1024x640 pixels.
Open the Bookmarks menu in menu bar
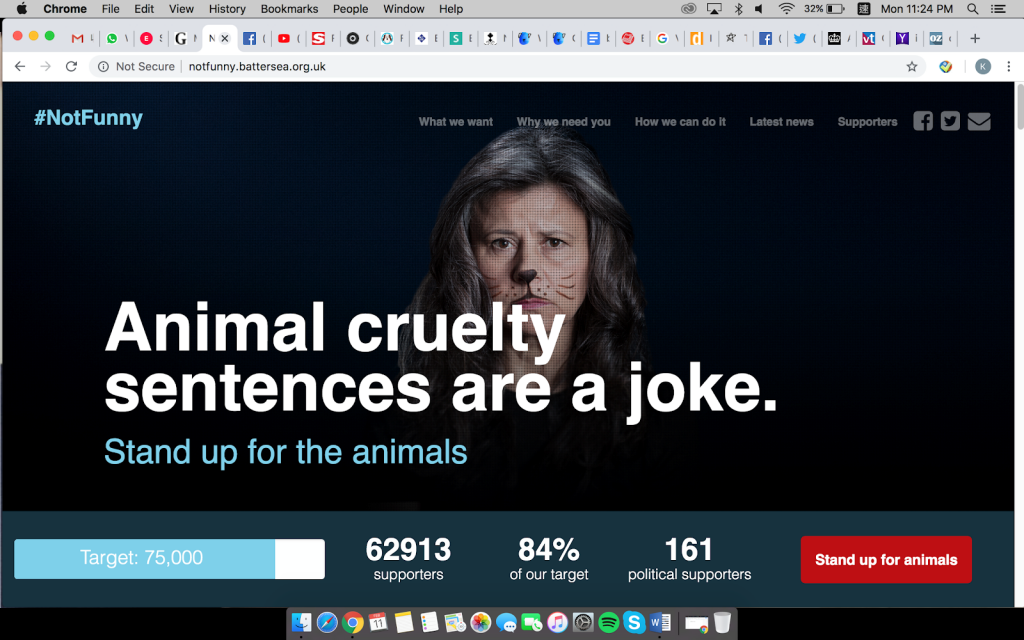(x=289, y=8)
